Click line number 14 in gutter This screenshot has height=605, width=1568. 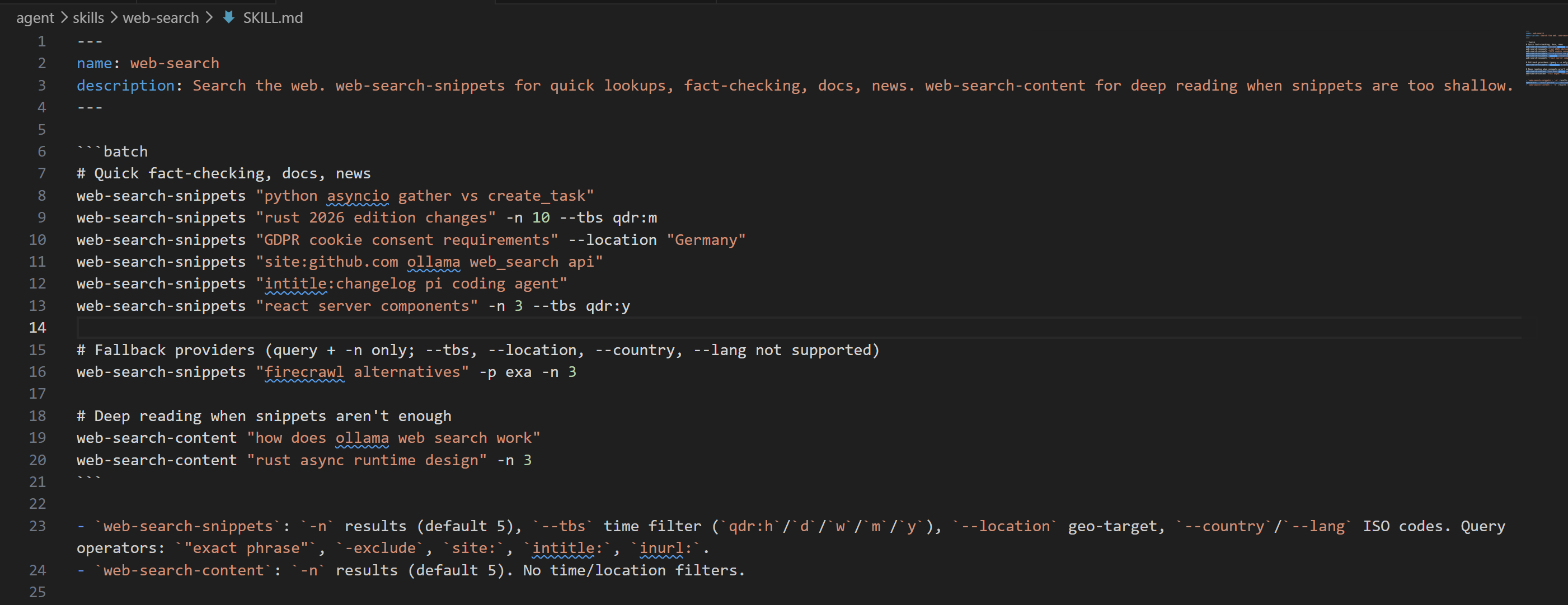pyautogui.click(x=37, y=328)
